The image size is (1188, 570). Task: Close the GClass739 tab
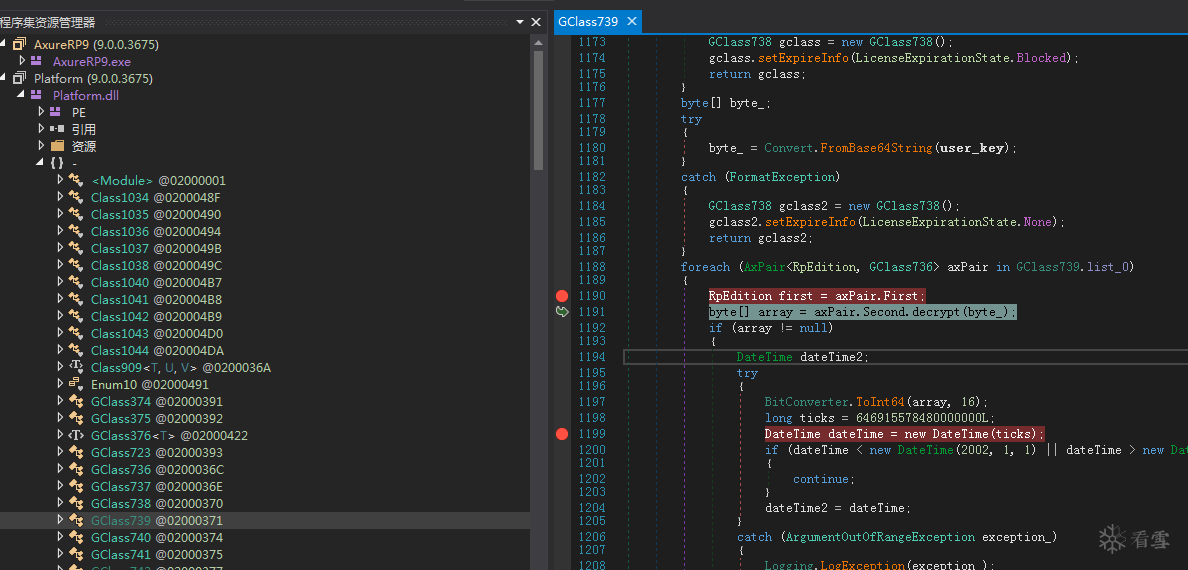[x=631, y=22]
